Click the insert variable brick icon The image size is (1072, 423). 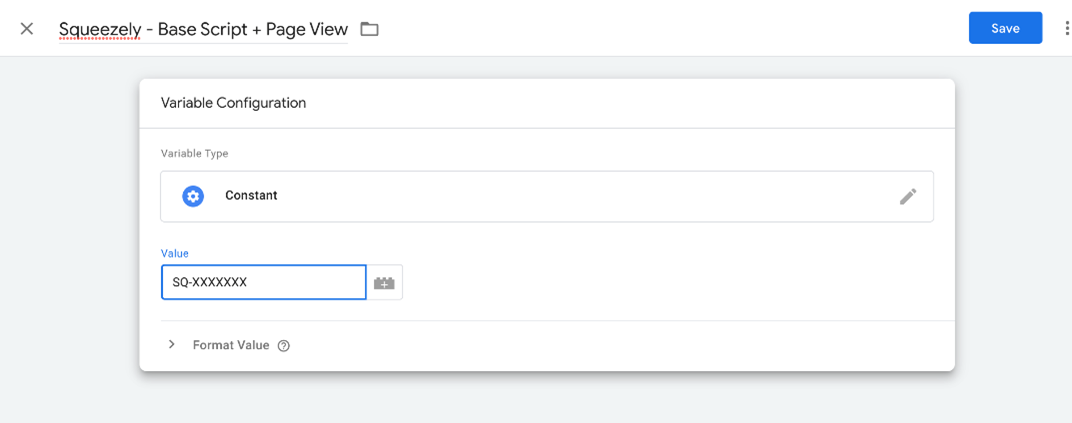point(384,283)
